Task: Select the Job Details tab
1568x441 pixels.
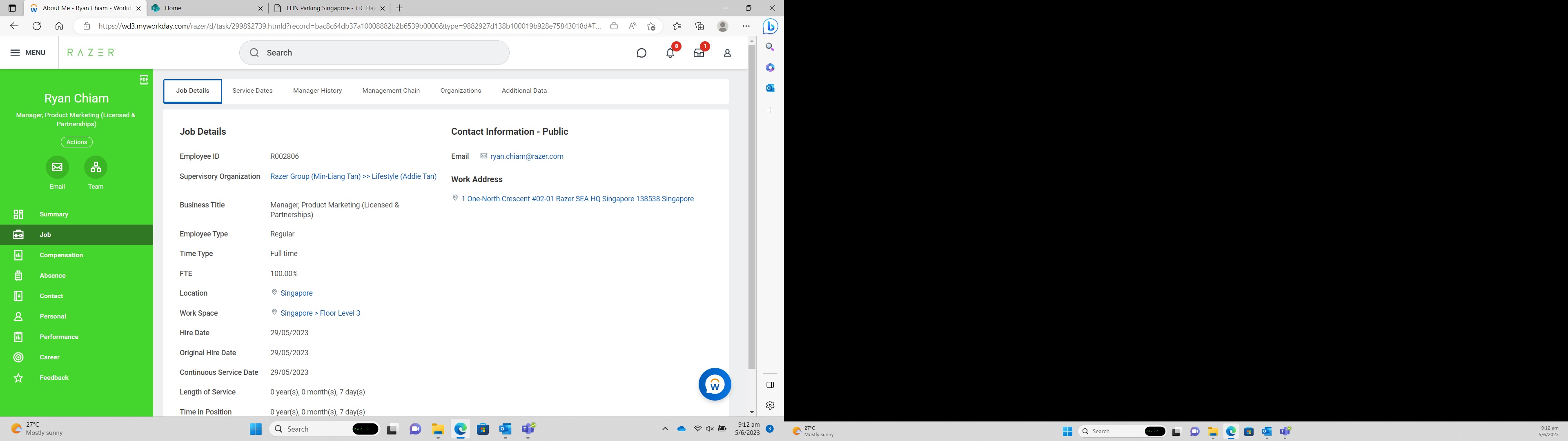Action: pyautogui.click(x=192, y=91)
